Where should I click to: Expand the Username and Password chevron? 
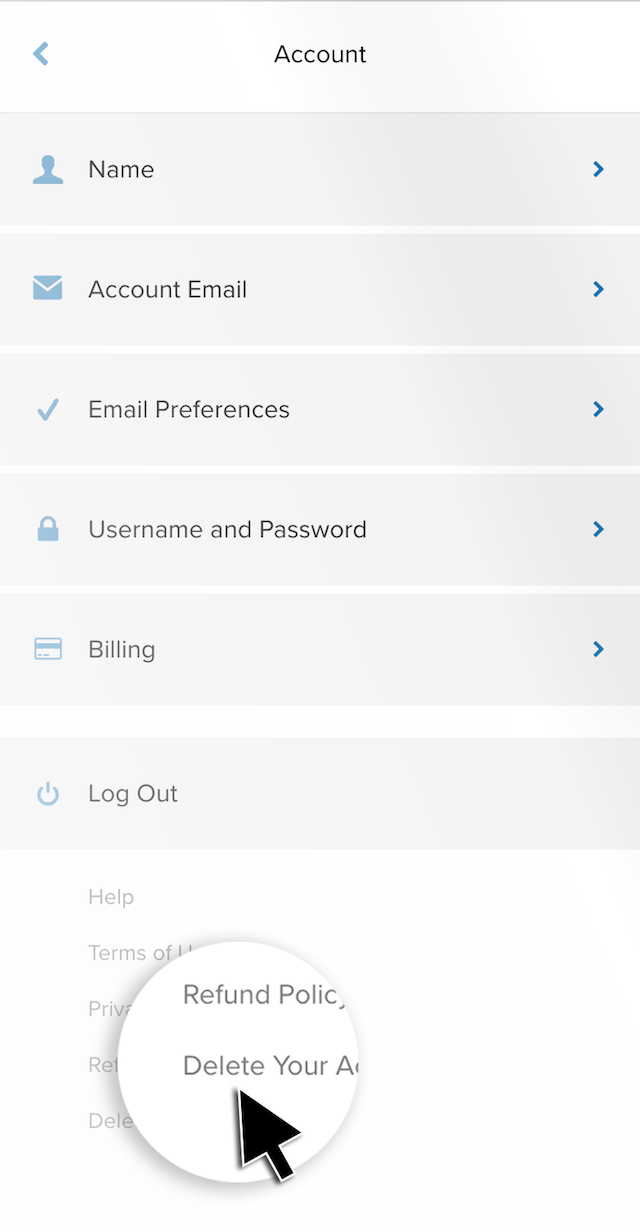[598, 530]
